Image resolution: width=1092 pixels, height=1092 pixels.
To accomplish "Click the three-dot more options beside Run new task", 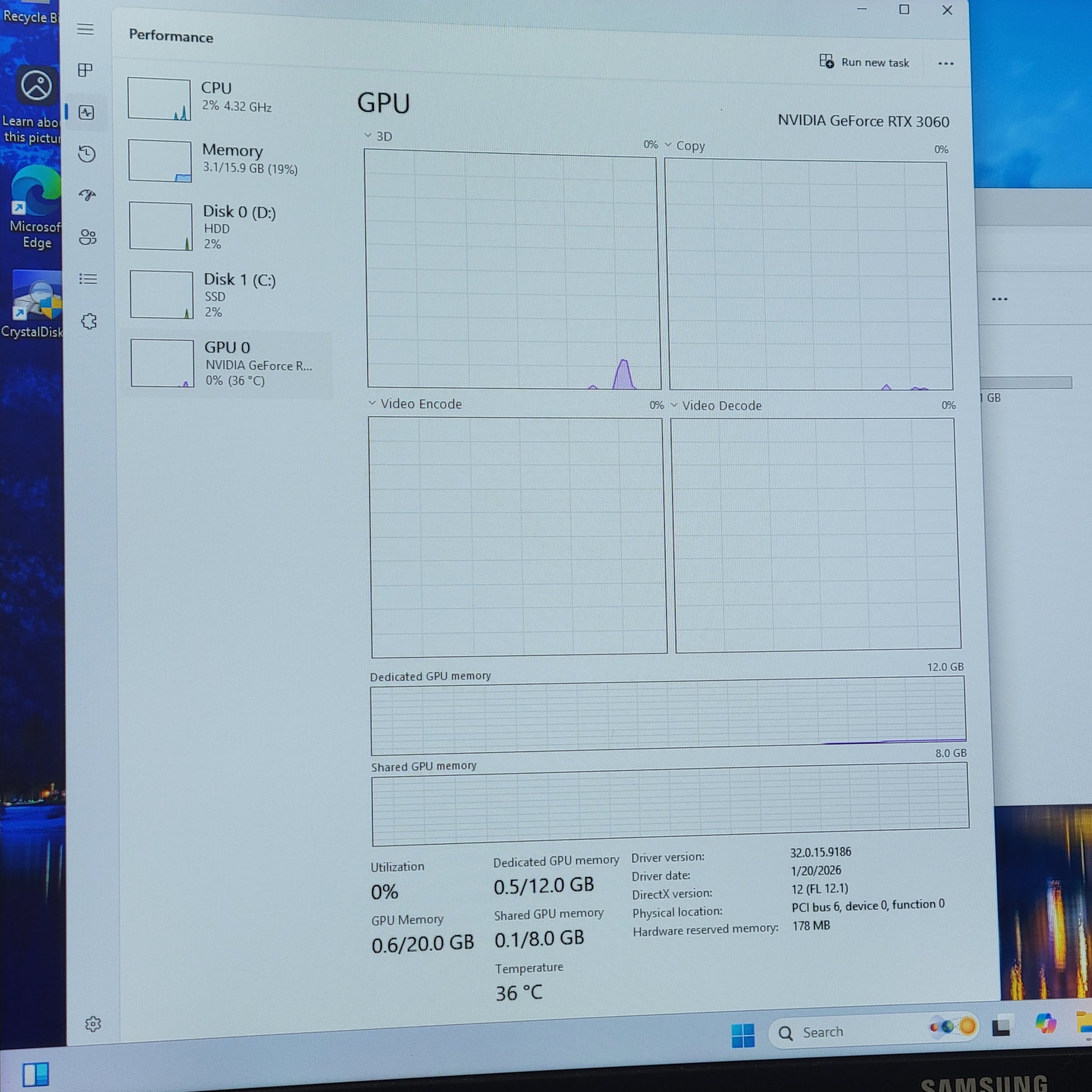I will click(x=946, y=63).
